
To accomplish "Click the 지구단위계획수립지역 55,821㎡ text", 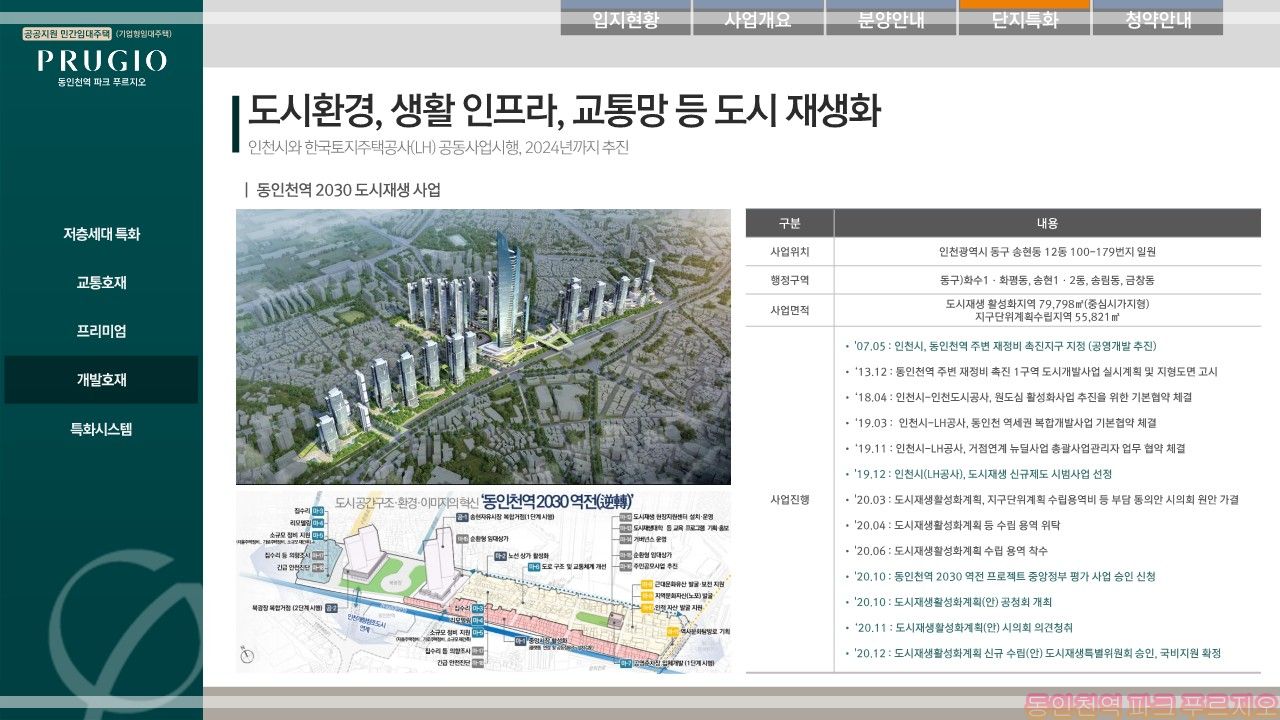I will [1047, 317].
